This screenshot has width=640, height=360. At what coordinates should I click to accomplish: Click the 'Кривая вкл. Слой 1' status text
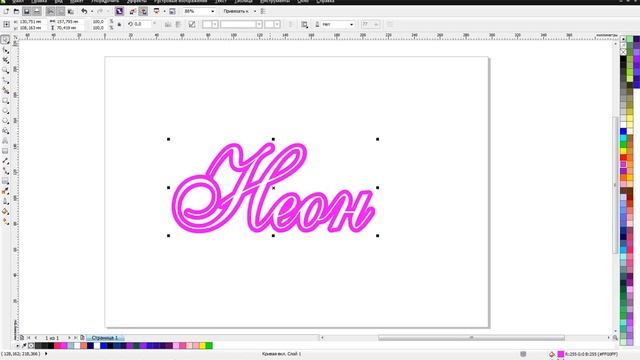(281, 354)
